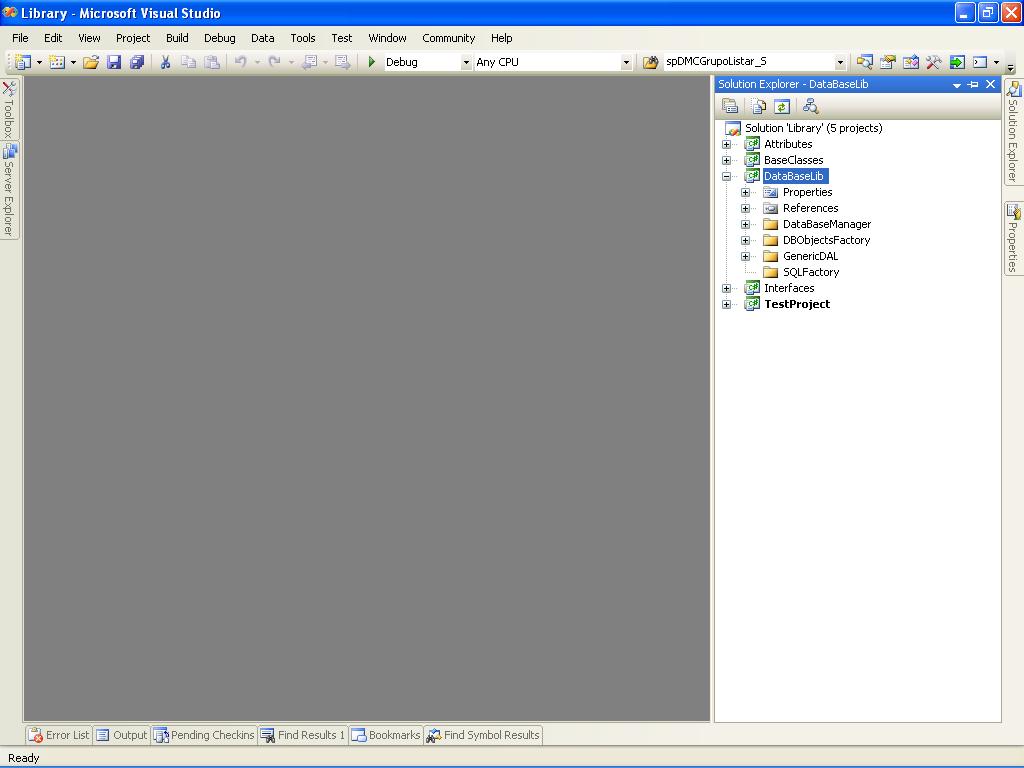The width and height of the screenshot is (1024, 768).
Task: Open the Debug configuration dropdown
Action: [x=466, y=62]
